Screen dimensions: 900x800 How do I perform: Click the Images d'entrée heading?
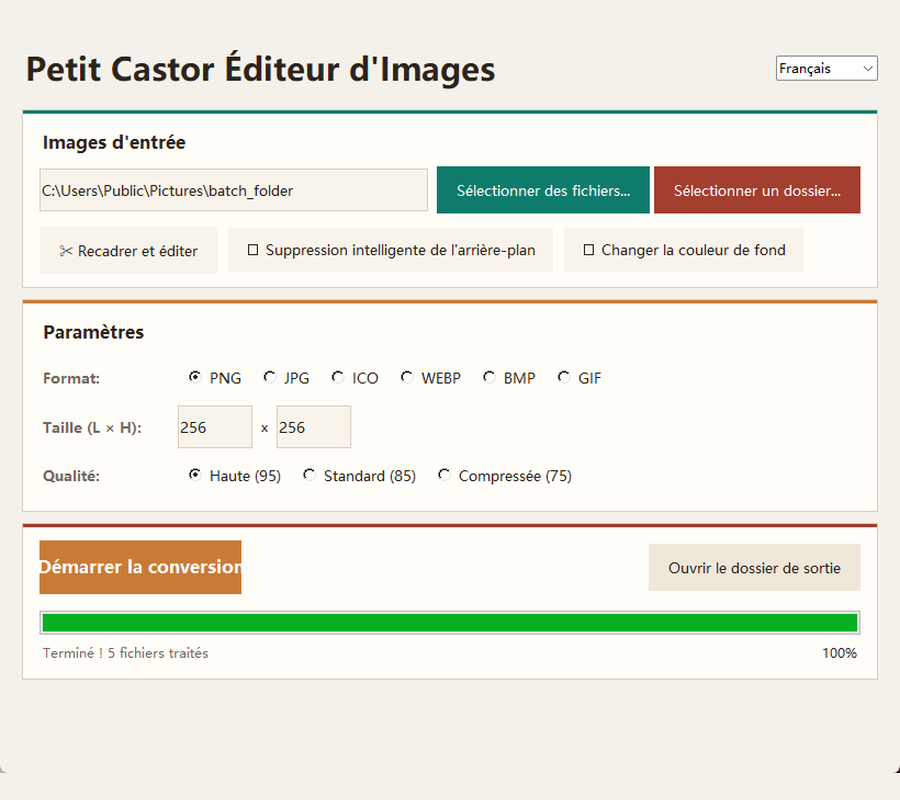(114, 142)
